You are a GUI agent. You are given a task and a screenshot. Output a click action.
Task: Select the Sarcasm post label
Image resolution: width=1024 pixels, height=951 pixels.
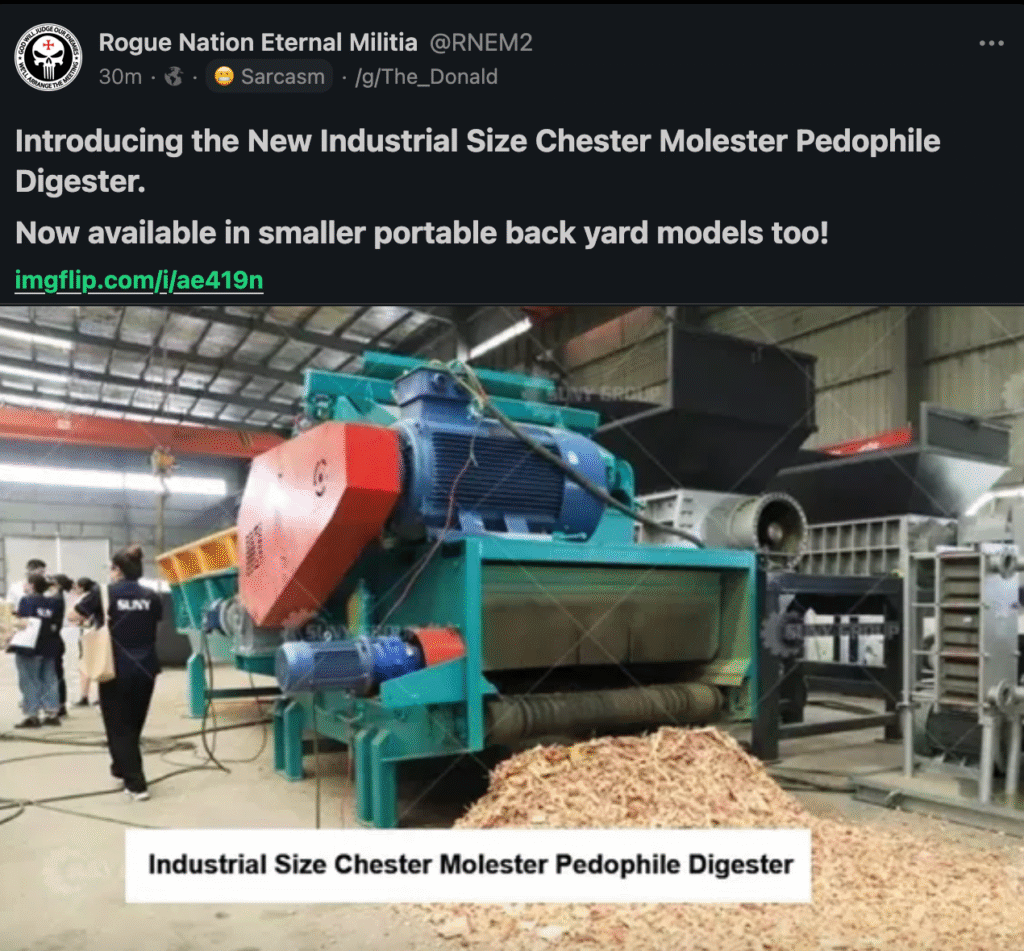tap(269, 76)
